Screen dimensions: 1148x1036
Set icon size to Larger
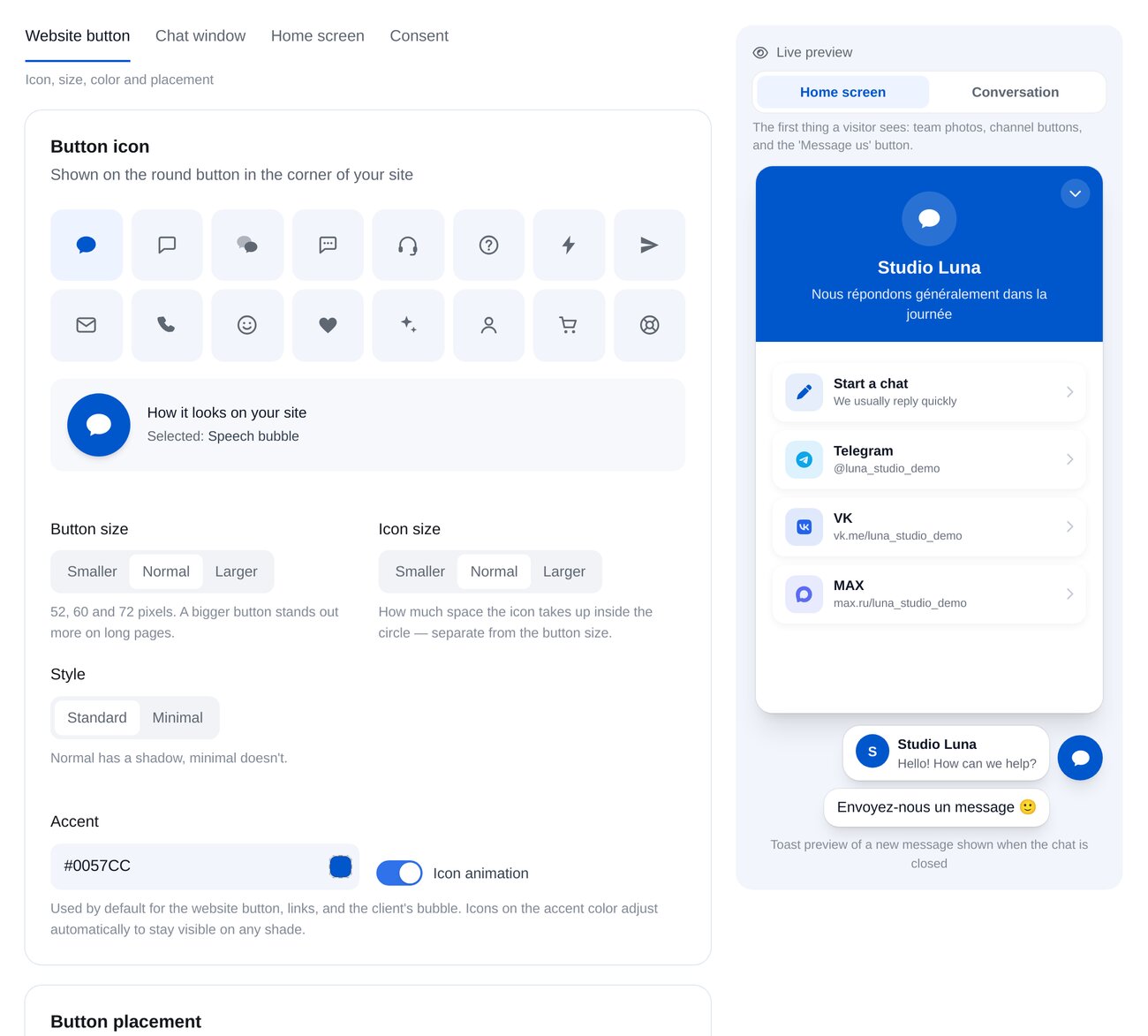[564, 571]
